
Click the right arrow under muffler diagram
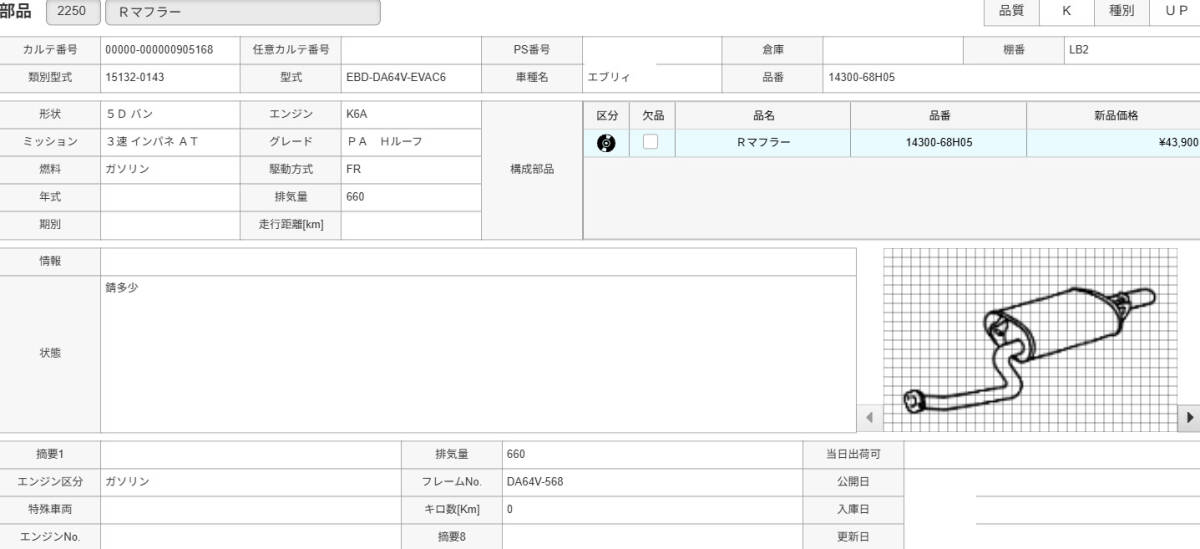(1189, 417)
